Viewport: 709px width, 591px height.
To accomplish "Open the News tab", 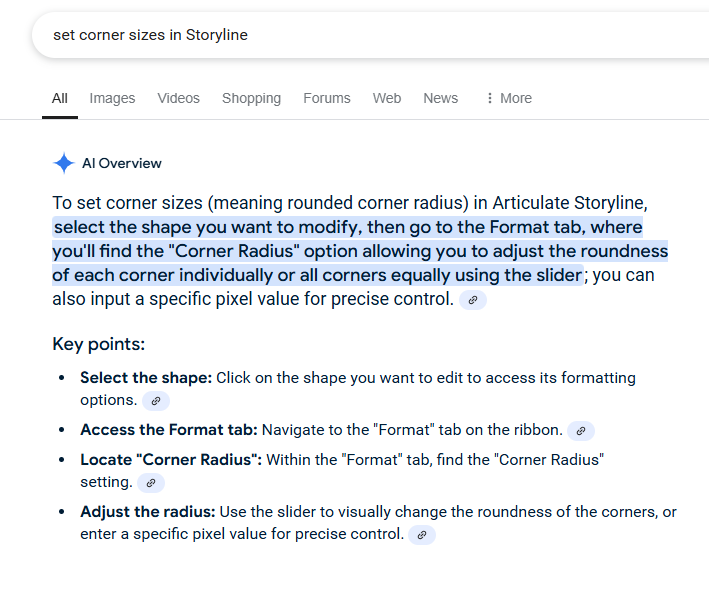I will (440, 98).
